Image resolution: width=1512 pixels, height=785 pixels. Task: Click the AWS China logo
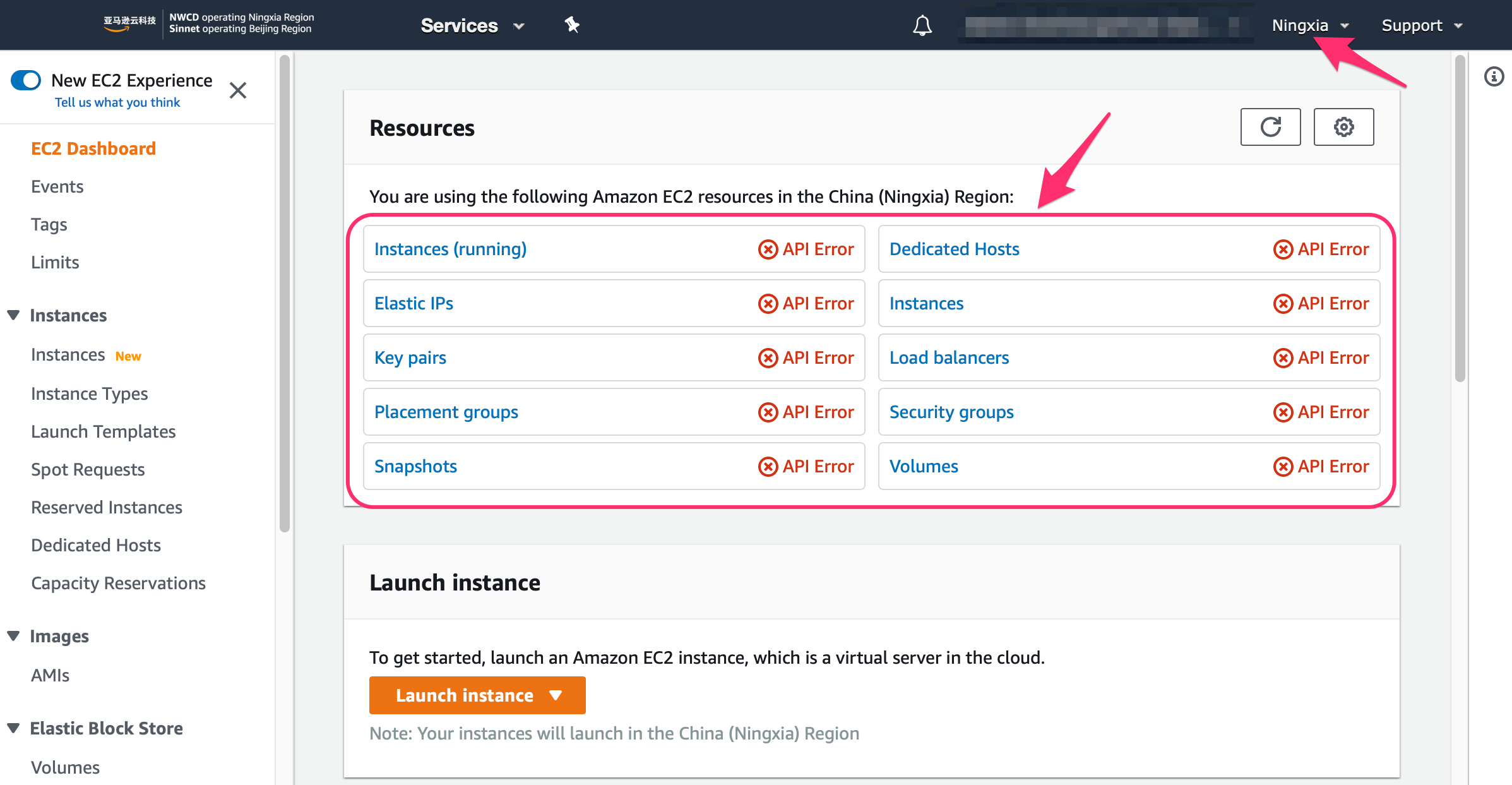[129, 23]
